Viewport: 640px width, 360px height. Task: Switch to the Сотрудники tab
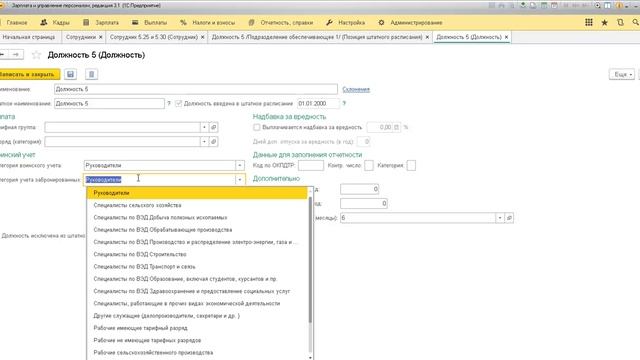coord(81,37)
